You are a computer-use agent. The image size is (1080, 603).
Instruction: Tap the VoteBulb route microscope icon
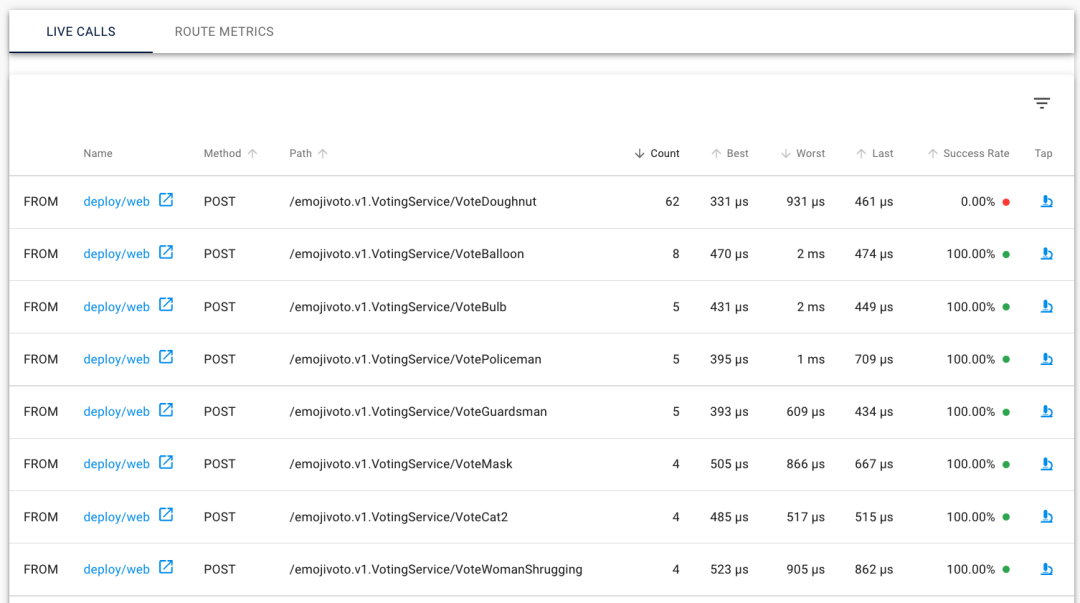tap(1046, 307)
